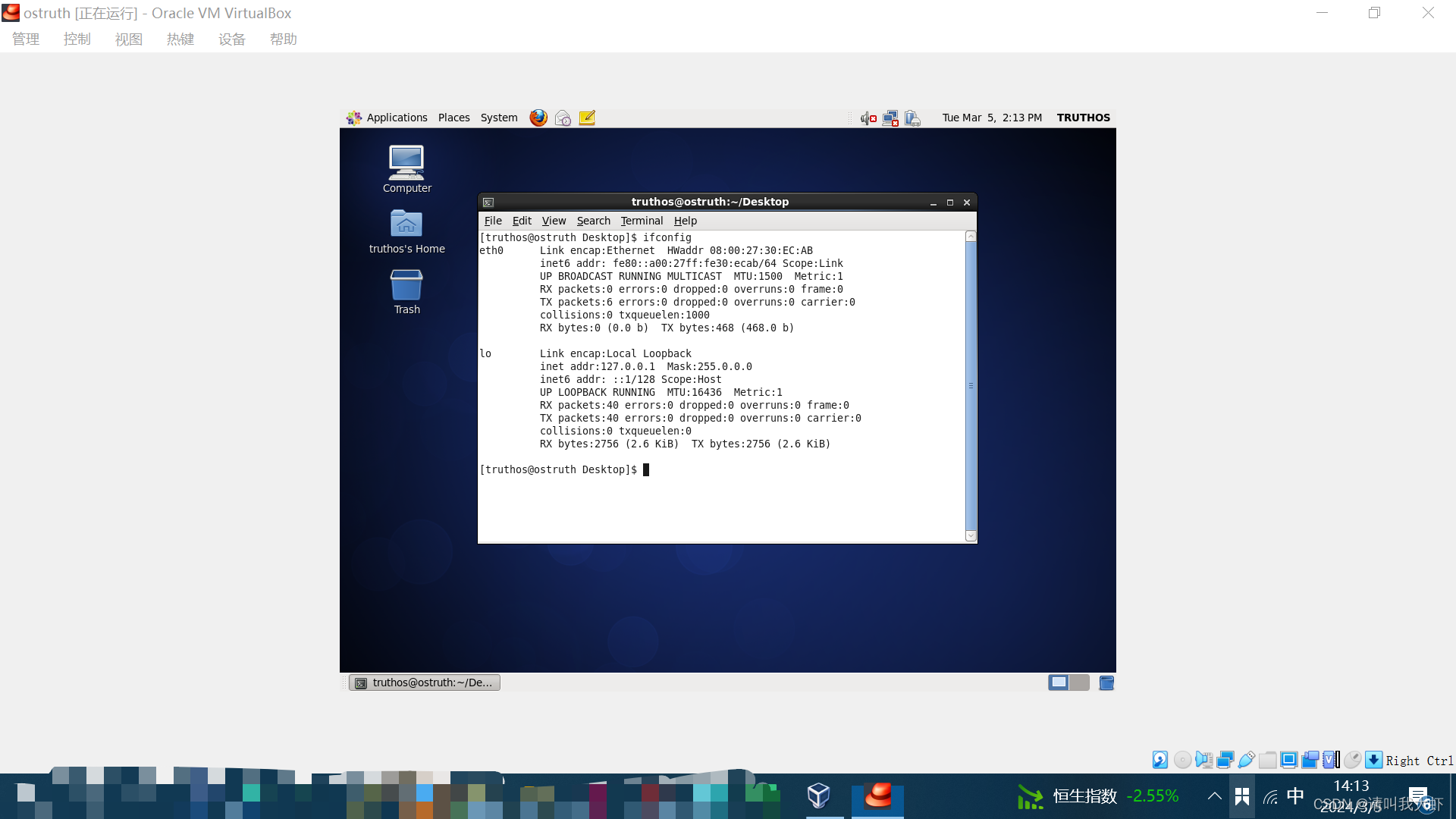This screenshot has height=819, width=1456.
Task: Click VirtualBox mouse integration status icon
Action: point(1352,760)
